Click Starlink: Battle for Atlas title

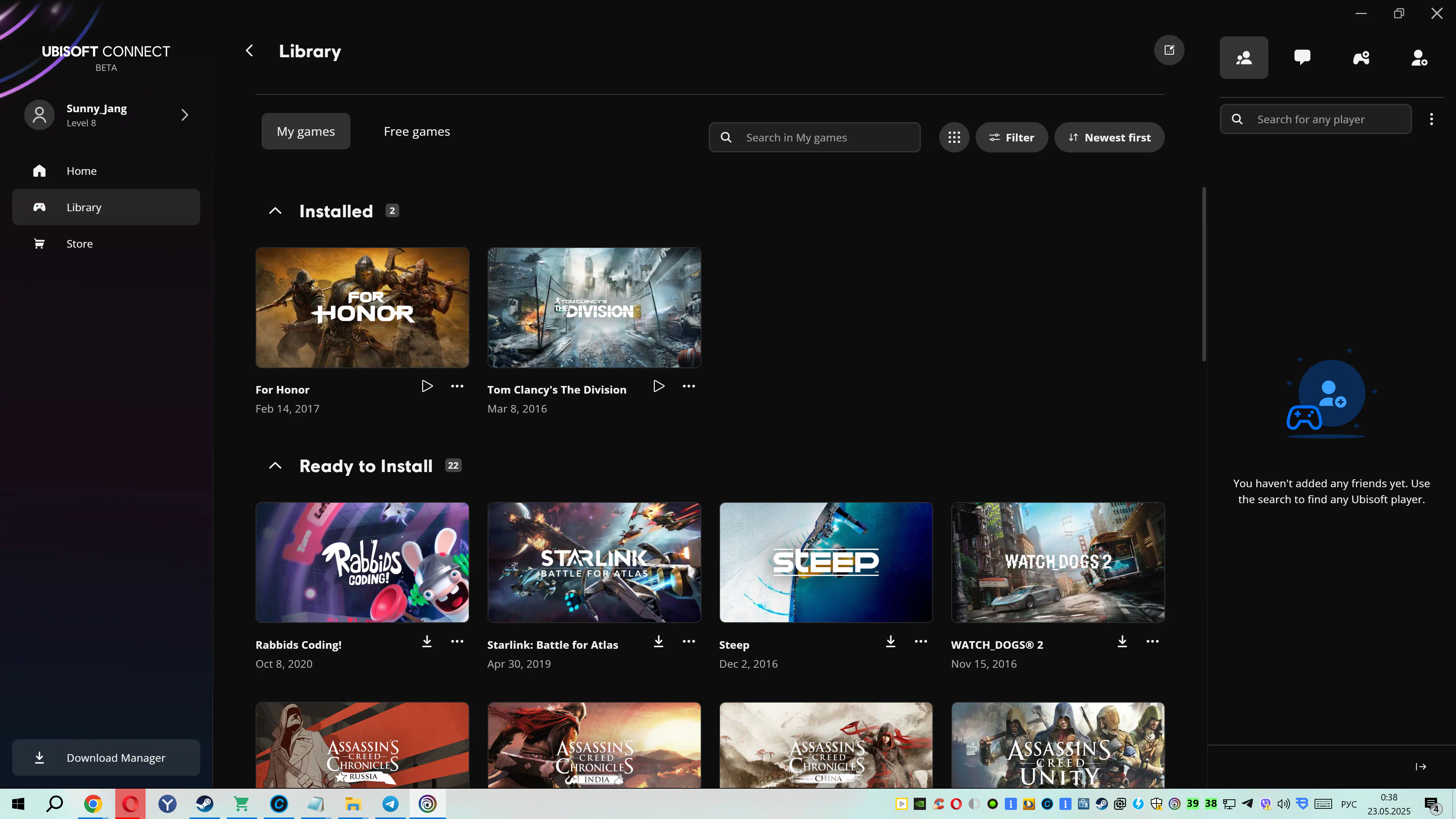tap(552, 644)
